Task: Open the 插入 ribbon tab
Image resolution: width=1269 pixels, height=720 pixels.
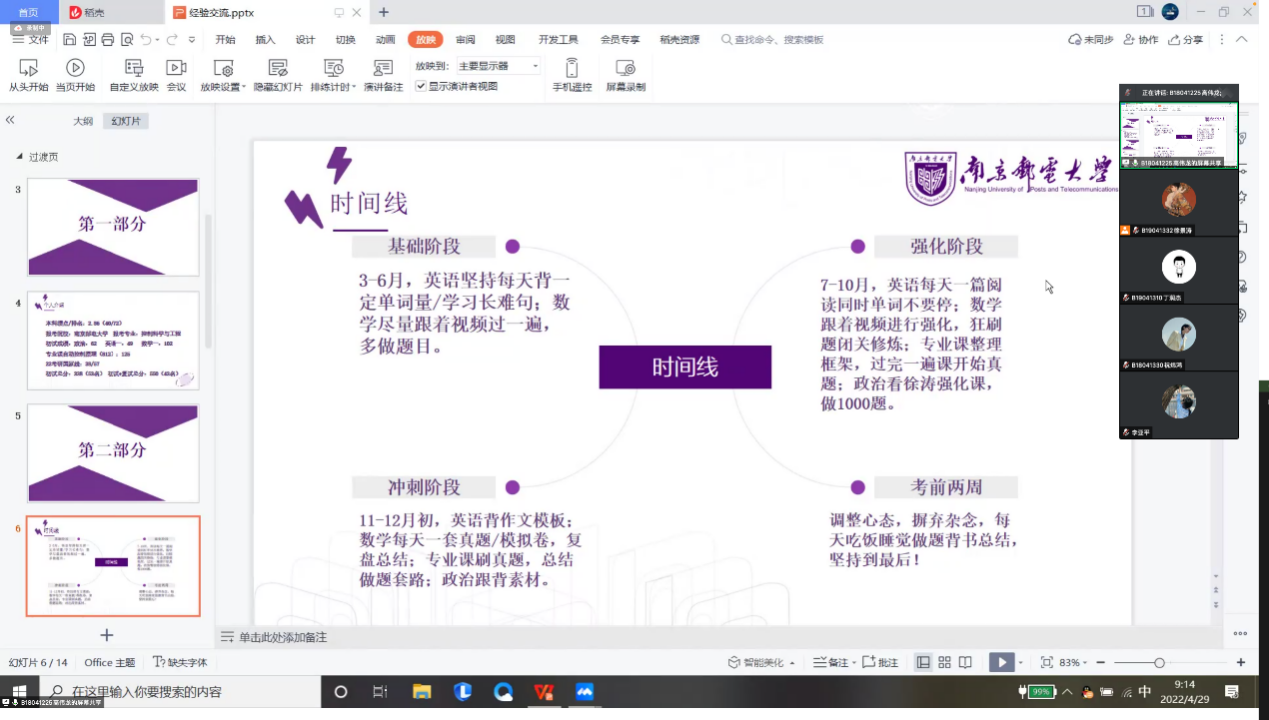Action: coord(265,40)
